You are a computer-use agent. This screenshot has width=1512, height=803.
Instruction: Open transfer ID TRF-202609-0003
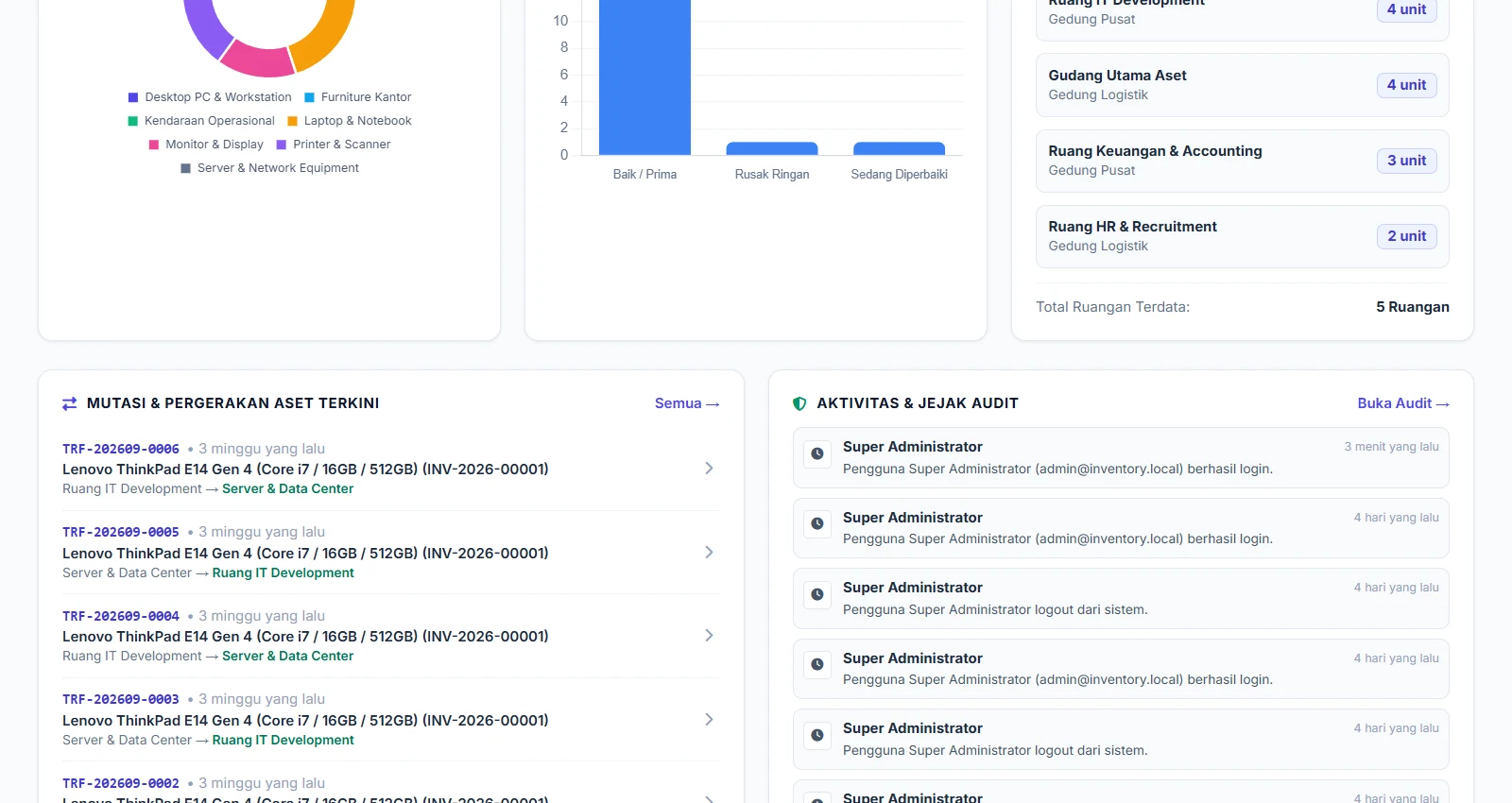point(121,699)
